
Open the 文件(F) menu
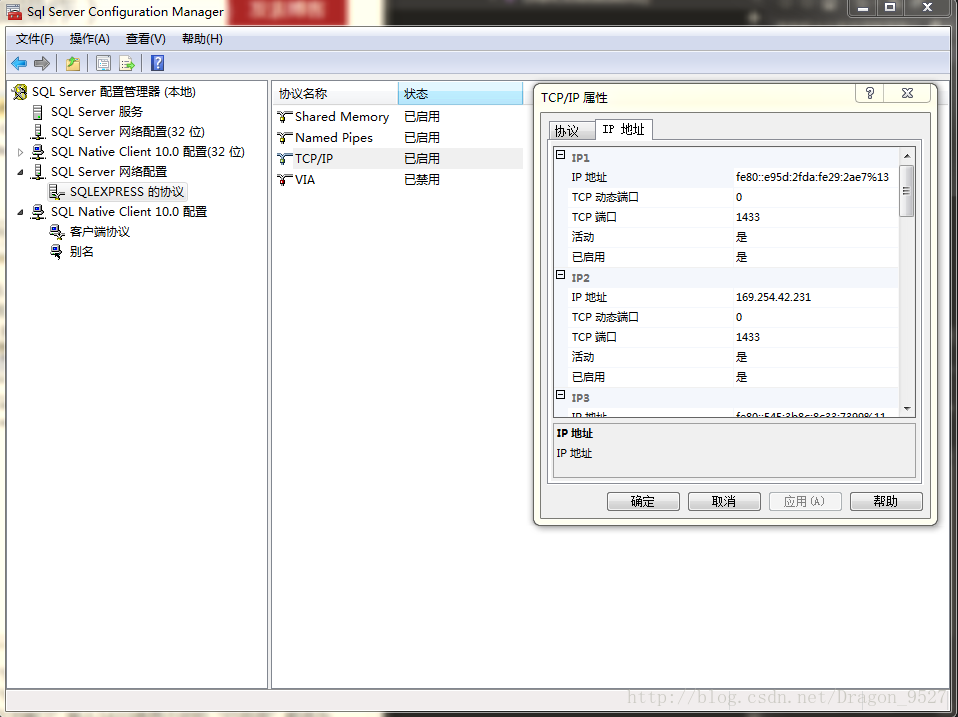click(x=35, y=39)
